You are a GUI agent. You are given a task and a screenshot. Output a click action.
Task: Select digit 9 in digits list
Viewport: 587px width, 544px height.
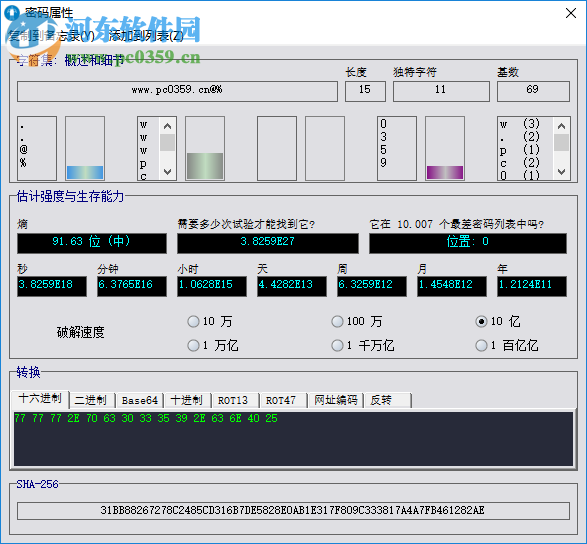click(383, 162)
